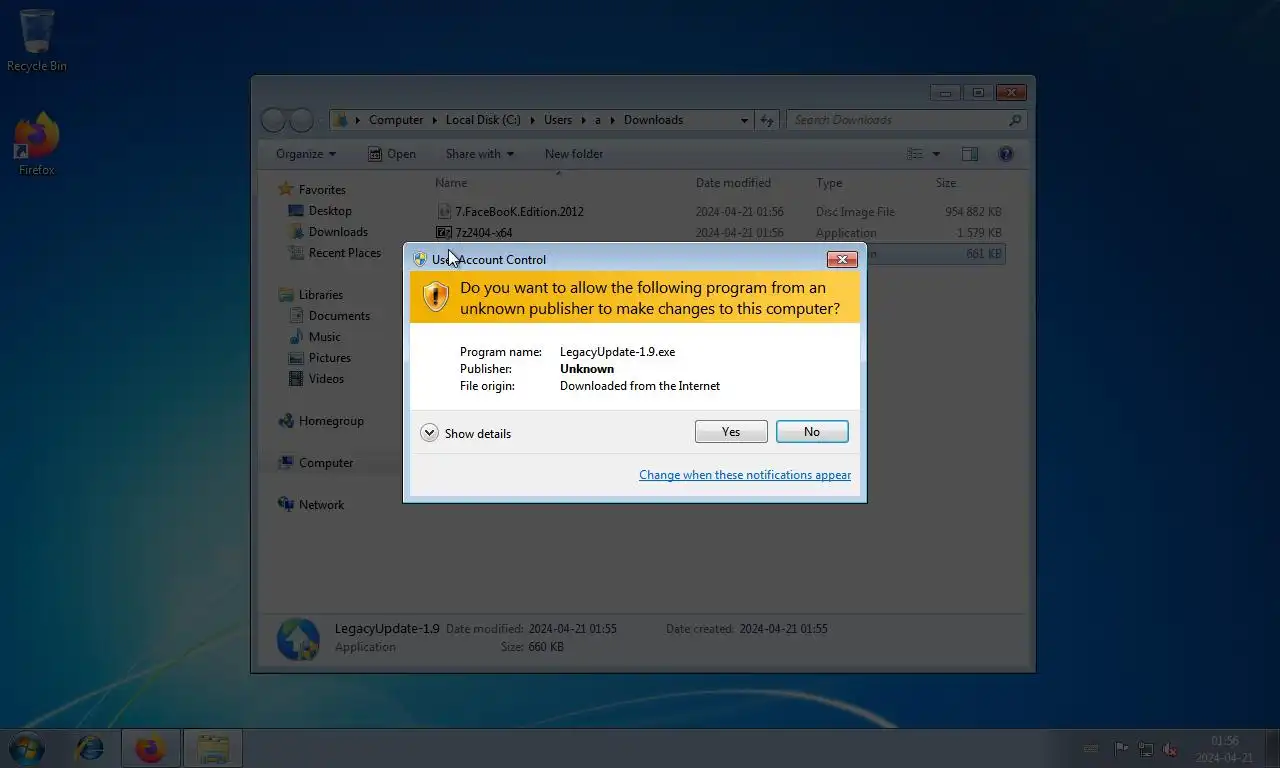Image resolution: width=1280 pixels, height=768 pixels.
Task: Click No in the User Account Control dialog
Action: (812, 432)
